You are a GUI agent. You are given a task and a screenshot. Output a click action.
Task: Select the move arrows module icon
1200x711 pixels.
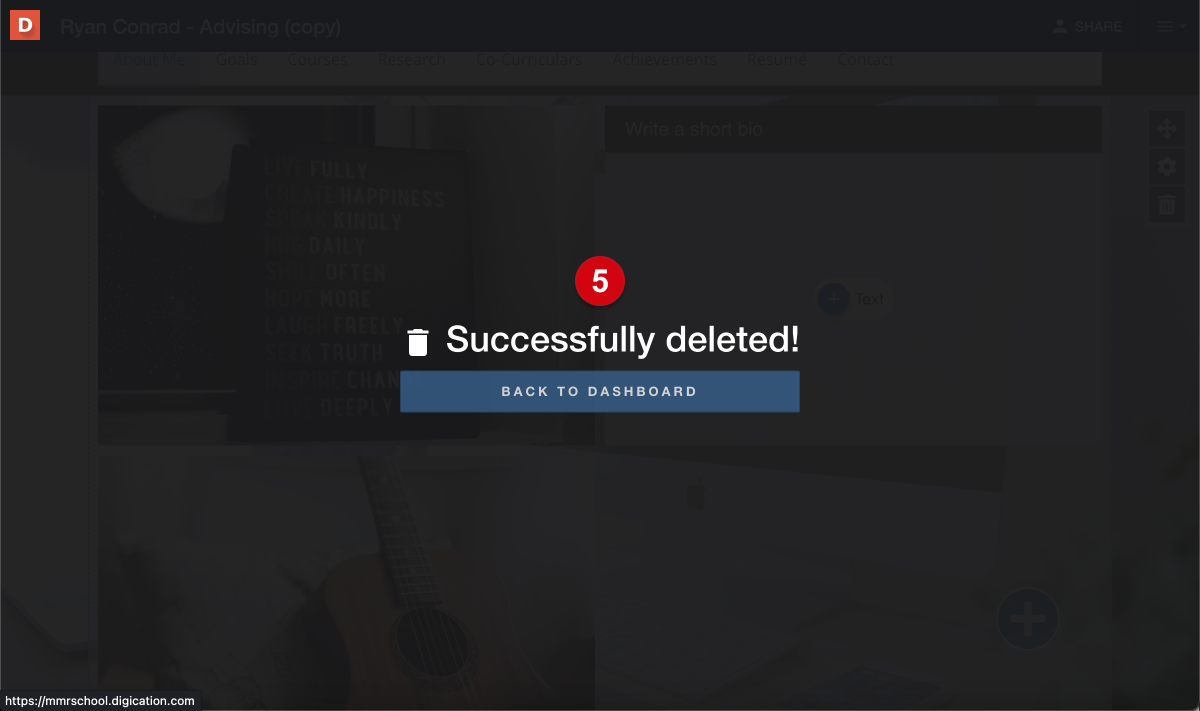click(1166, 128)
